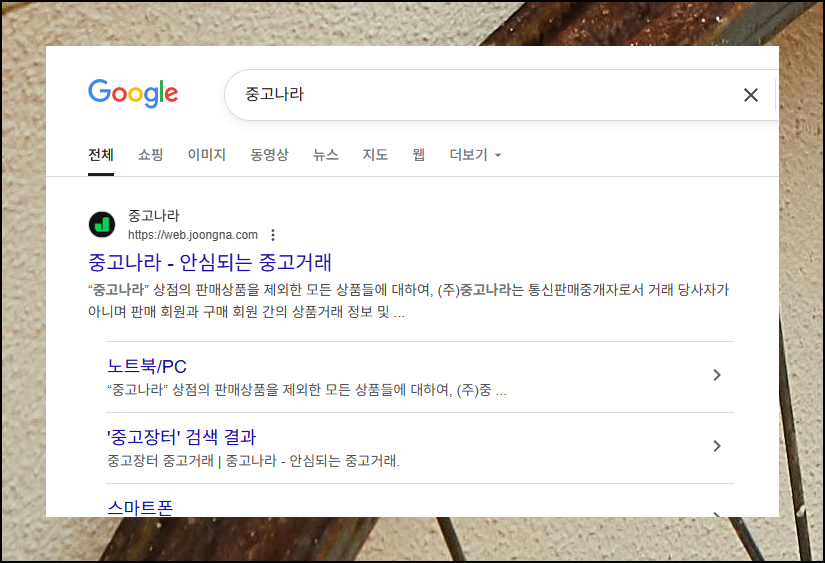The width and height of the screenshot is (825, 563).
Task: Open the 중고나라 - 안심되는 중고거래 result
Action: point(210,262)
